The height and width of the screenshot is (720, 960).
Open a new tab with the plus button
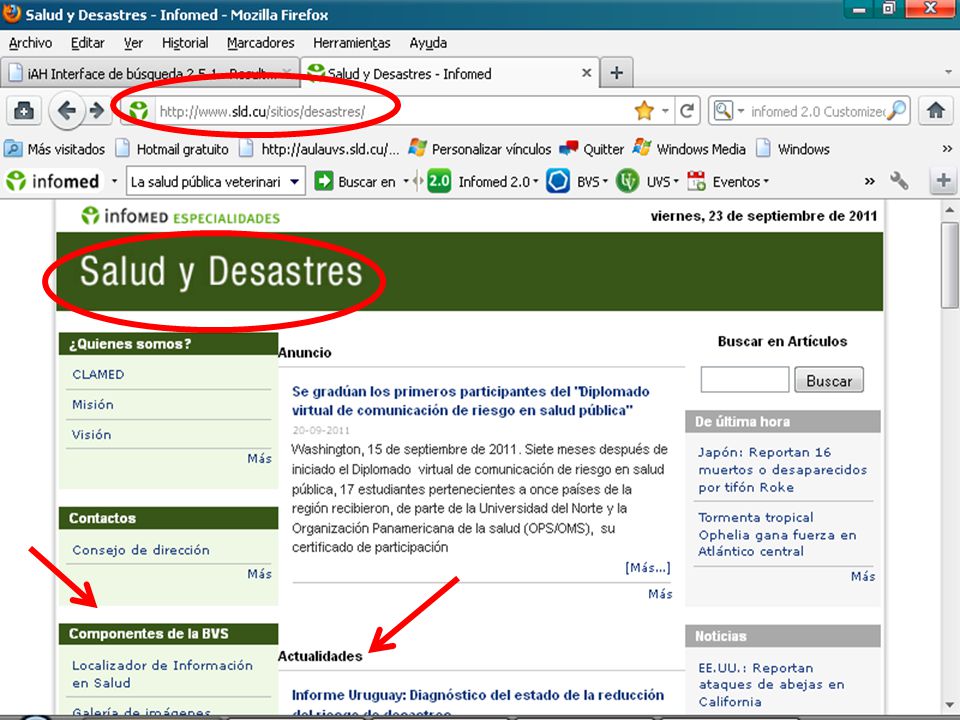tap(617, 73)
